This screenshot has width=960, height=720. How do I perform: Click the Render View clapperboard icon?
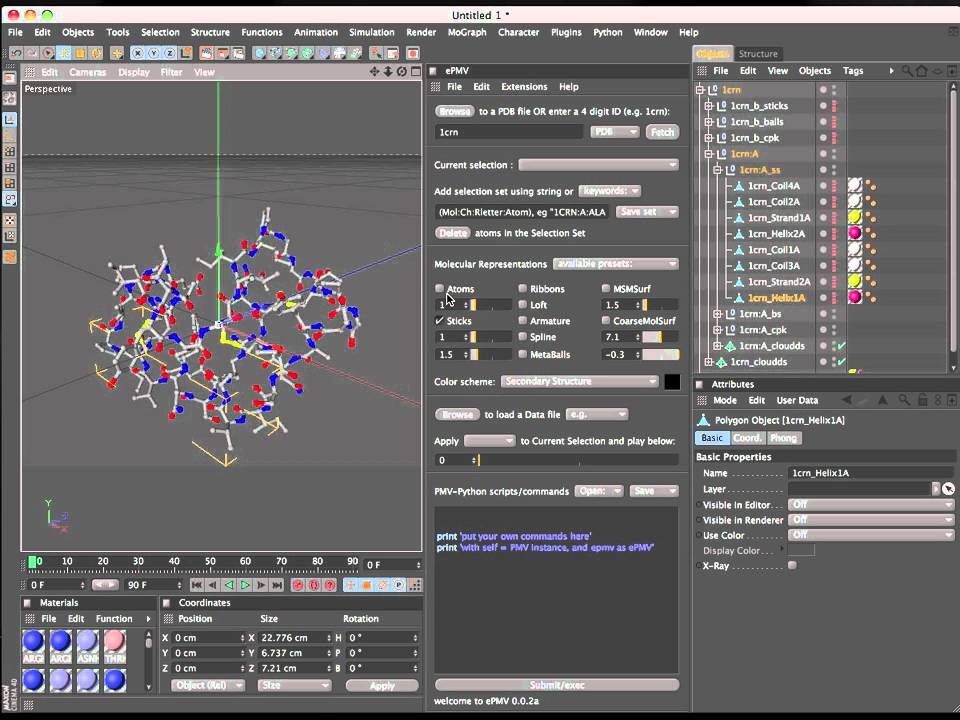[206, 54]
